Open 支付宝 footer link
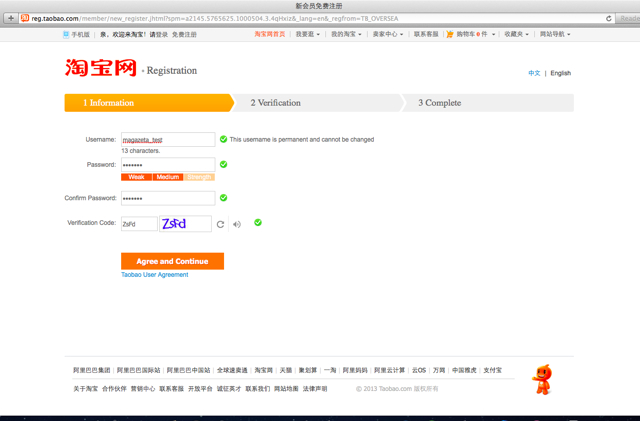This screenshot has height=421, width=640. point(492,370)
